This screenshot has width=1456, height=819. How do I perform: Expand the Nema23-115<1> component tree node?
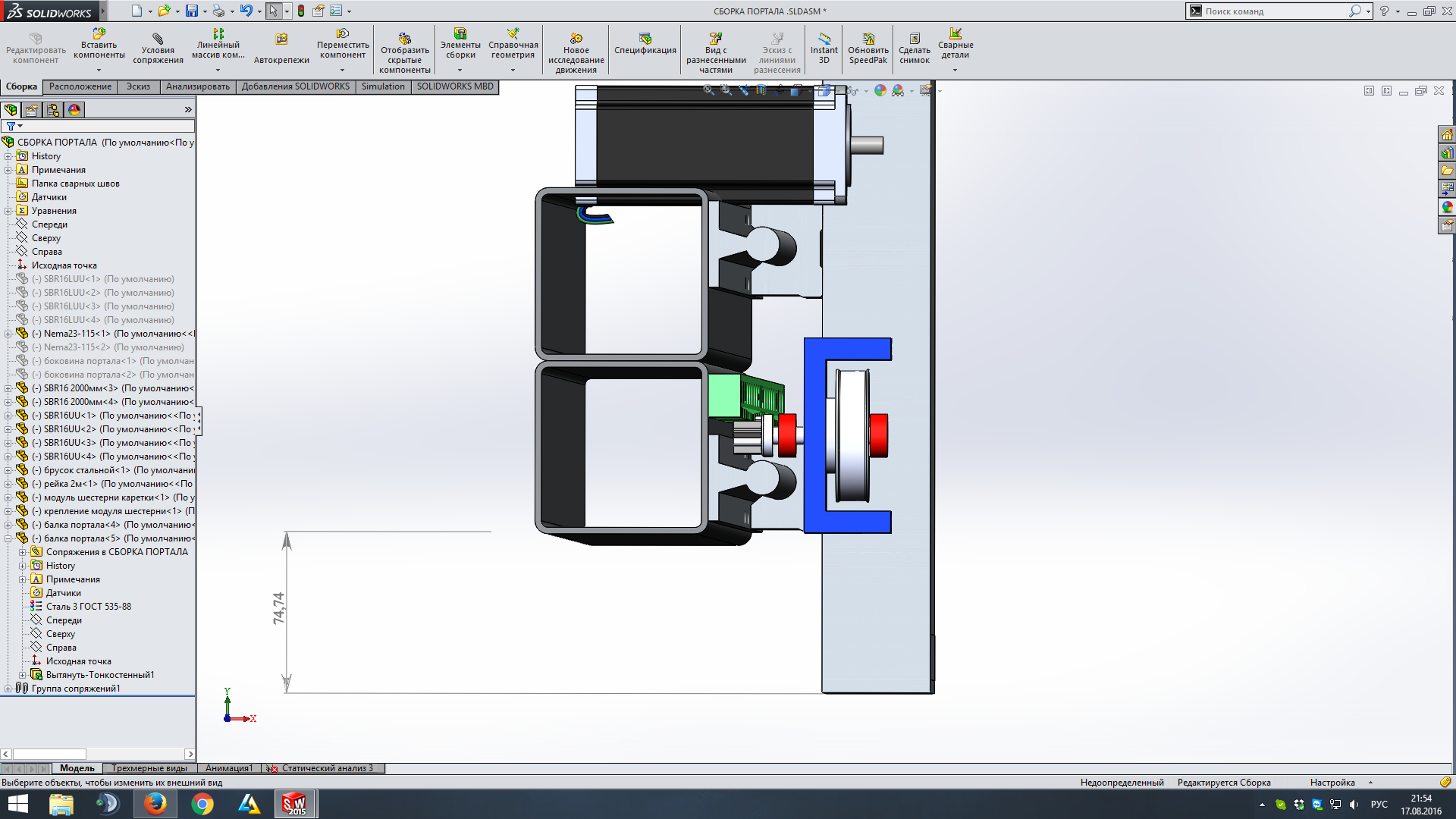coord(8,334)
